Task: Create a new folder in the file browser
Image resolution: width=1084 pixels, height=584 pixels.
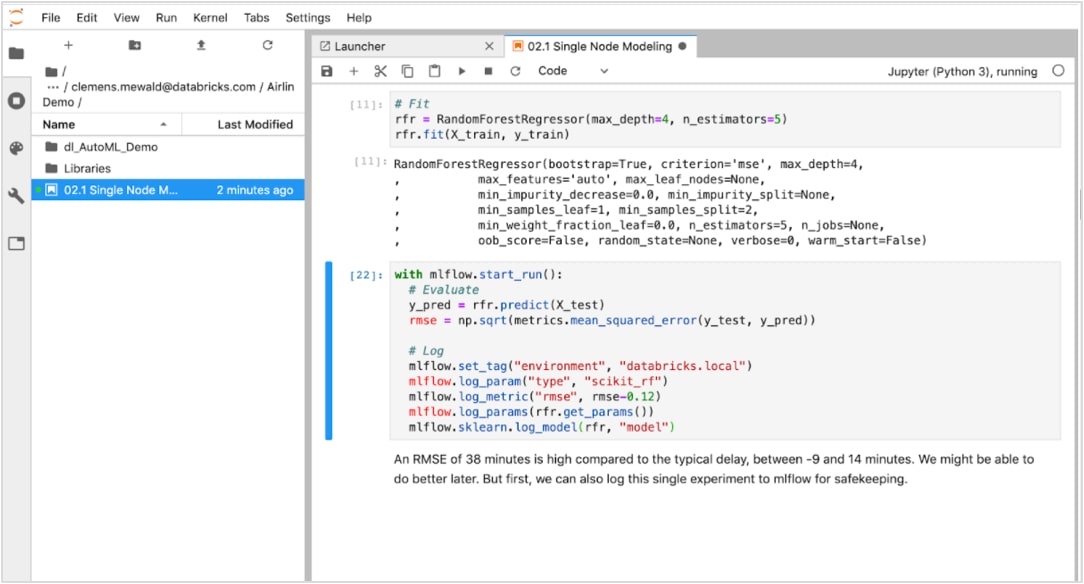Action: coord(135,45)
